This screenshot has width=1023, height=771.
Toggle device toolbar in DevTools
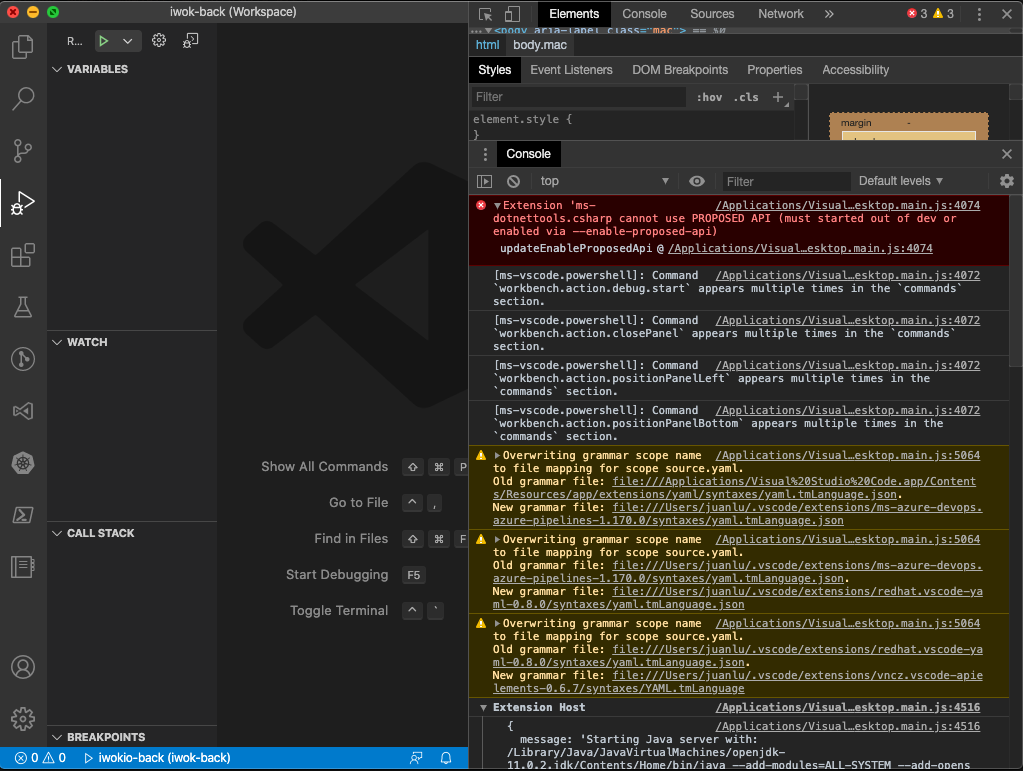coord(512,14)
